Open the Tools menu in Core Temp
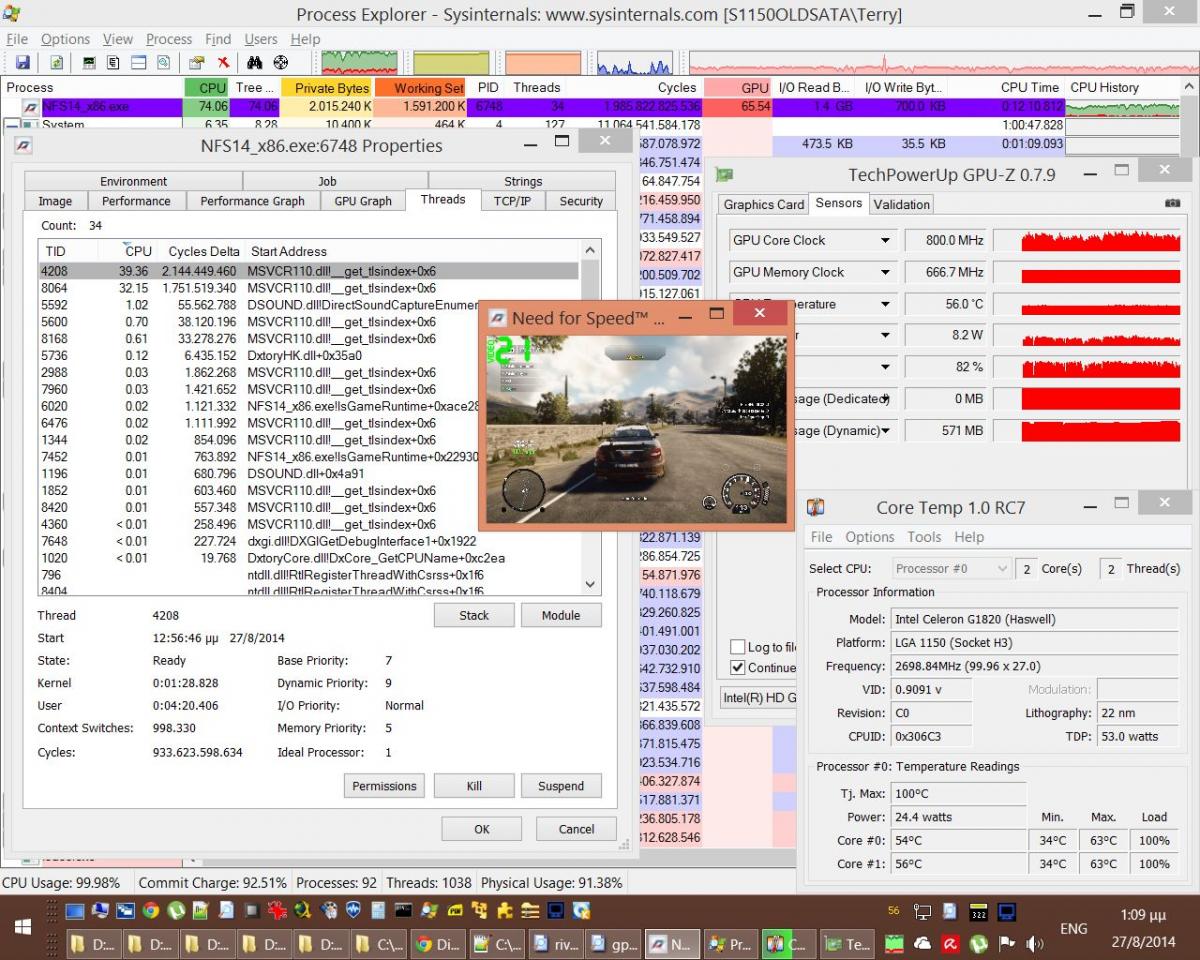 [x=924, y=537]
